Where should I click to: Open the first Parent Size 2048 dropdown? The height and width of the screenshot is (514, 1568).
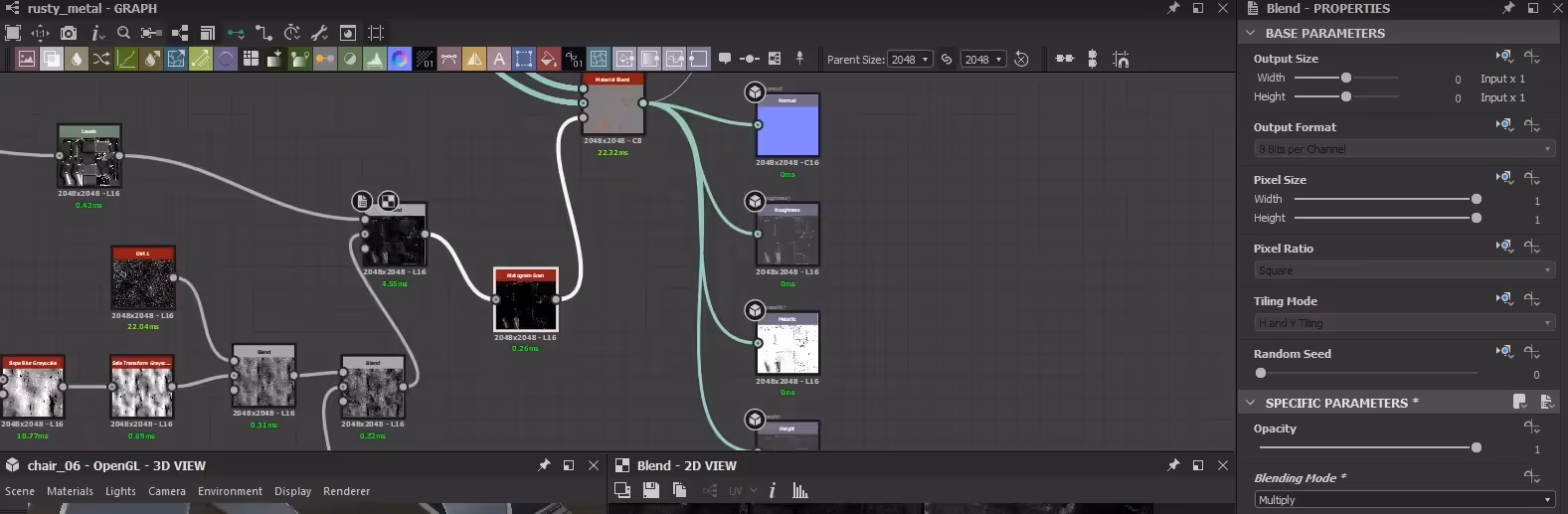pos(910,59)
